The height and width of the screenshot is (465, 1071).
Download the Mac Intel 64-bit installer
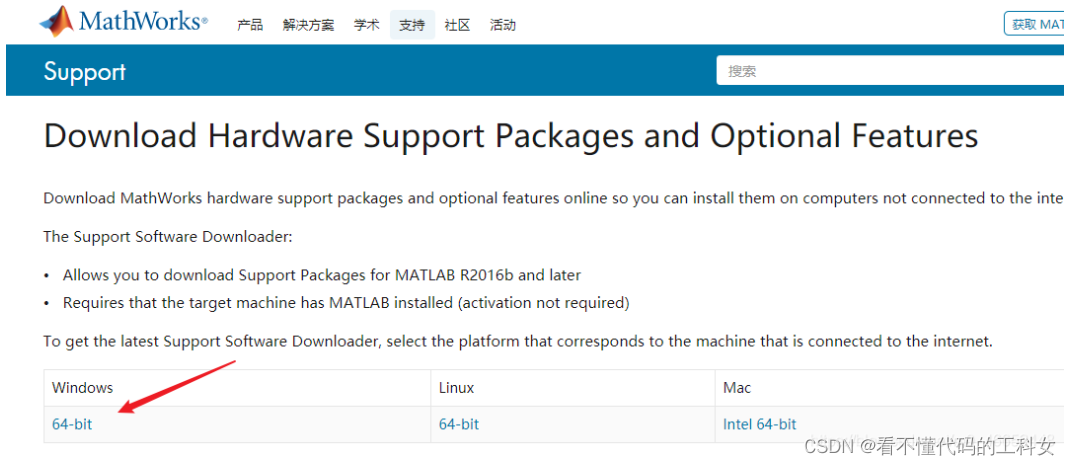pos(760,424)
